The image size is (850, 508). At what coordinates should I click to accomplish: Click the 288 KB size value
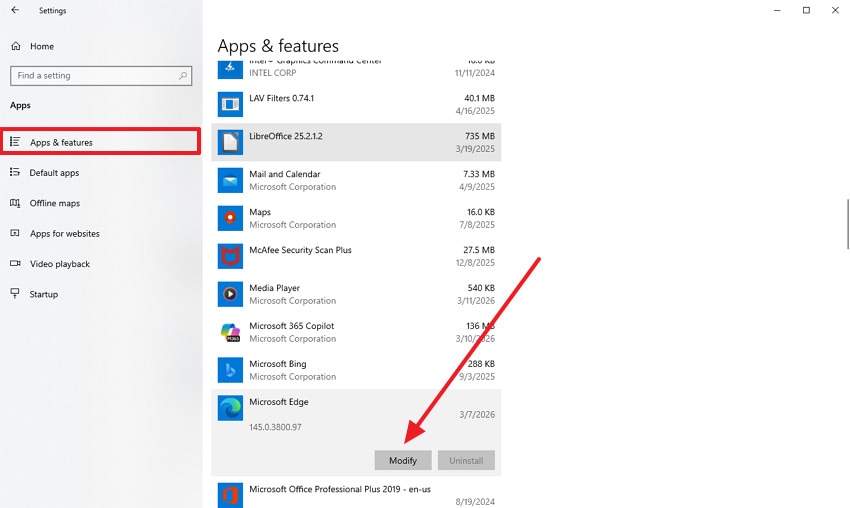[481, 364]
